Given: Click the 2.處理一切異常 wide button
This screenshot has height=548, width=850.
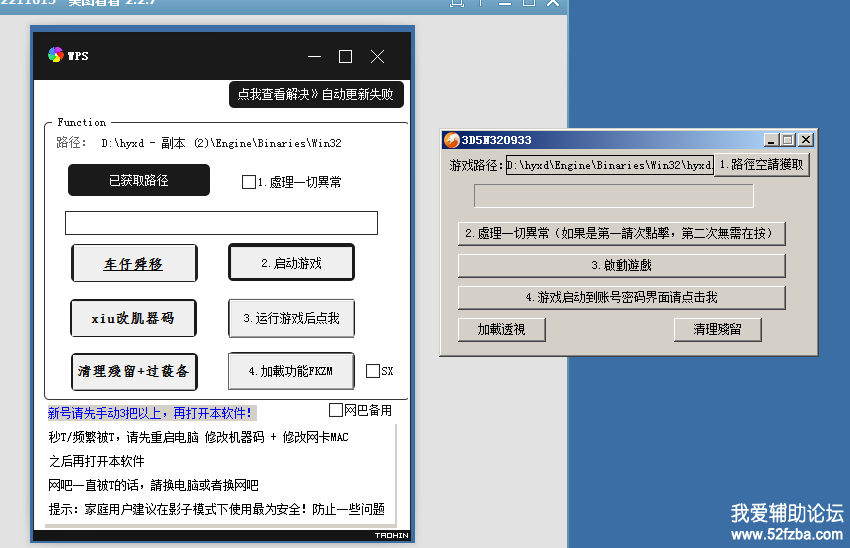Looking at the screenshot, I should click(x=622, y=234).
